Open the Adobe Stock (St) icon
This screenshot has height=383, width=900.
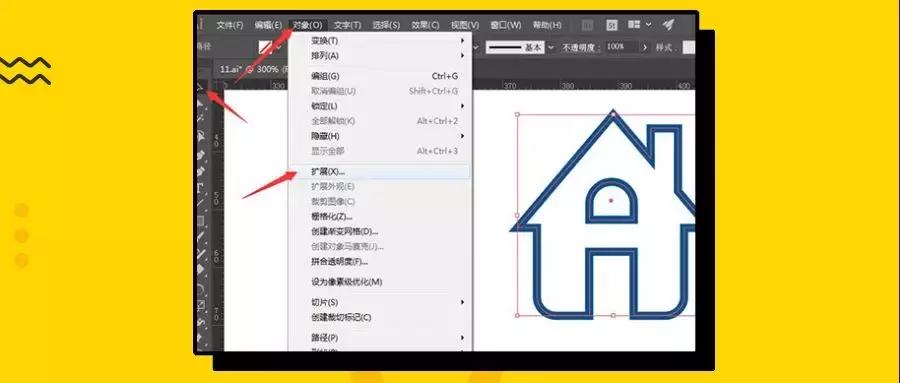coord(611,25)
